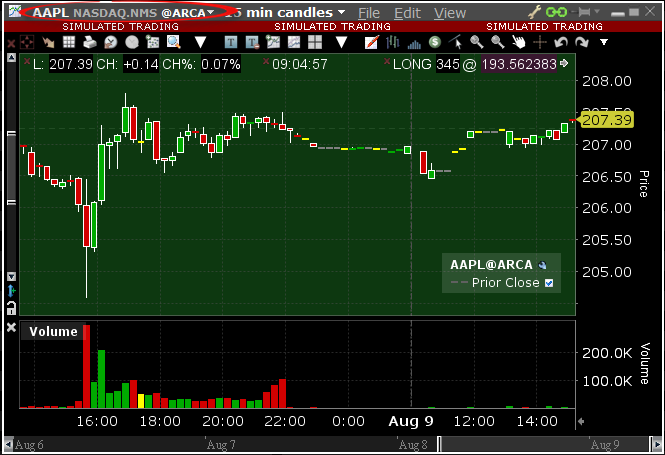Viewport: 665px width, 455px height.
Task: Toggle the Prior Close checkbox
Action: point(549,283)
